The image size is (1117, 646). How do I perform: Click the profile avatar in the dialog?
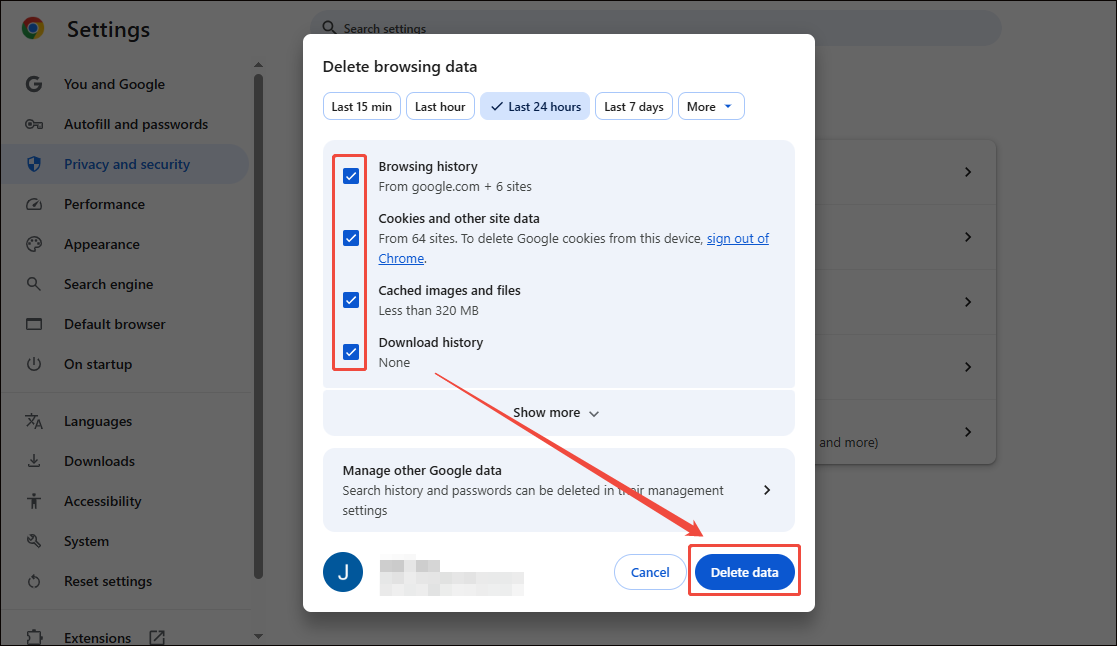[x=343, y=571]
